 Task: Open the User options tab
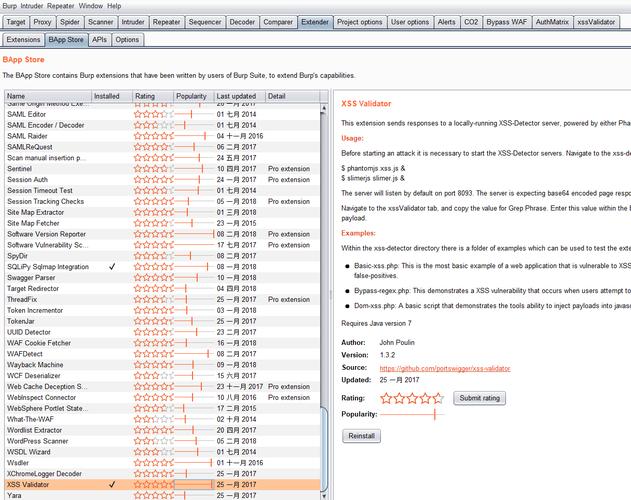tap(410, 22)
